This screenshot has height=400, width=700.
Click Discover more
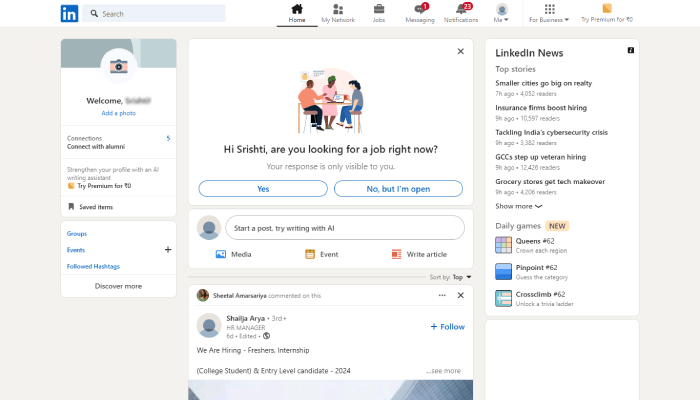click(118, 286)
